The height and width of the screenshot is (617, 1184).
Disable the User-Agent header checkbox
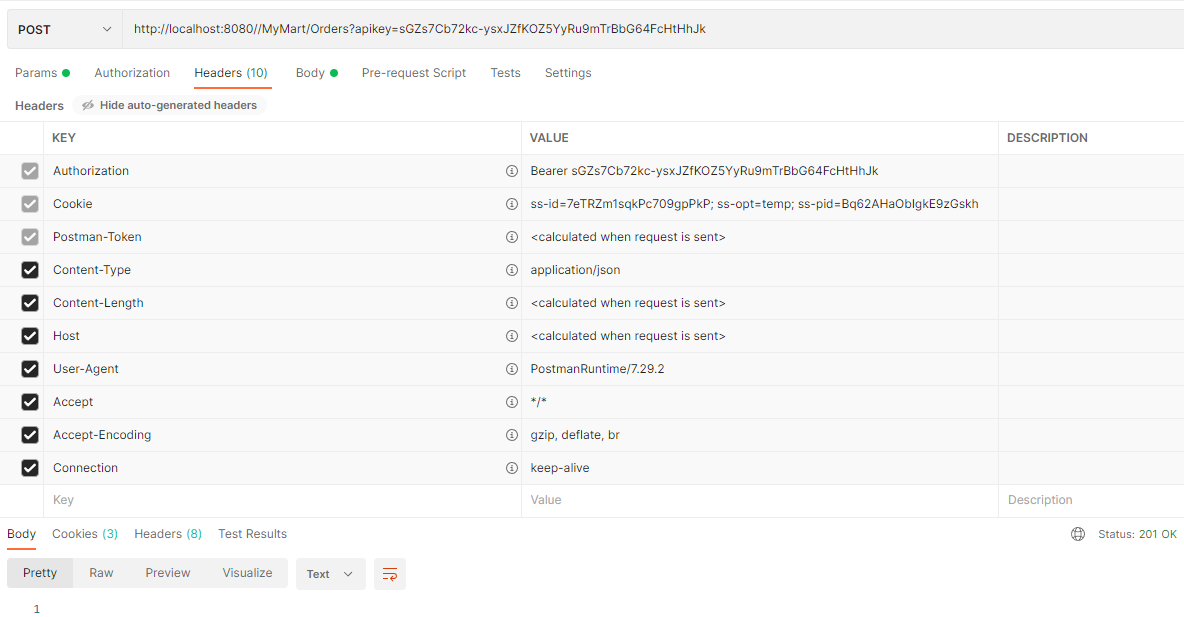click(x=30, y=369)
